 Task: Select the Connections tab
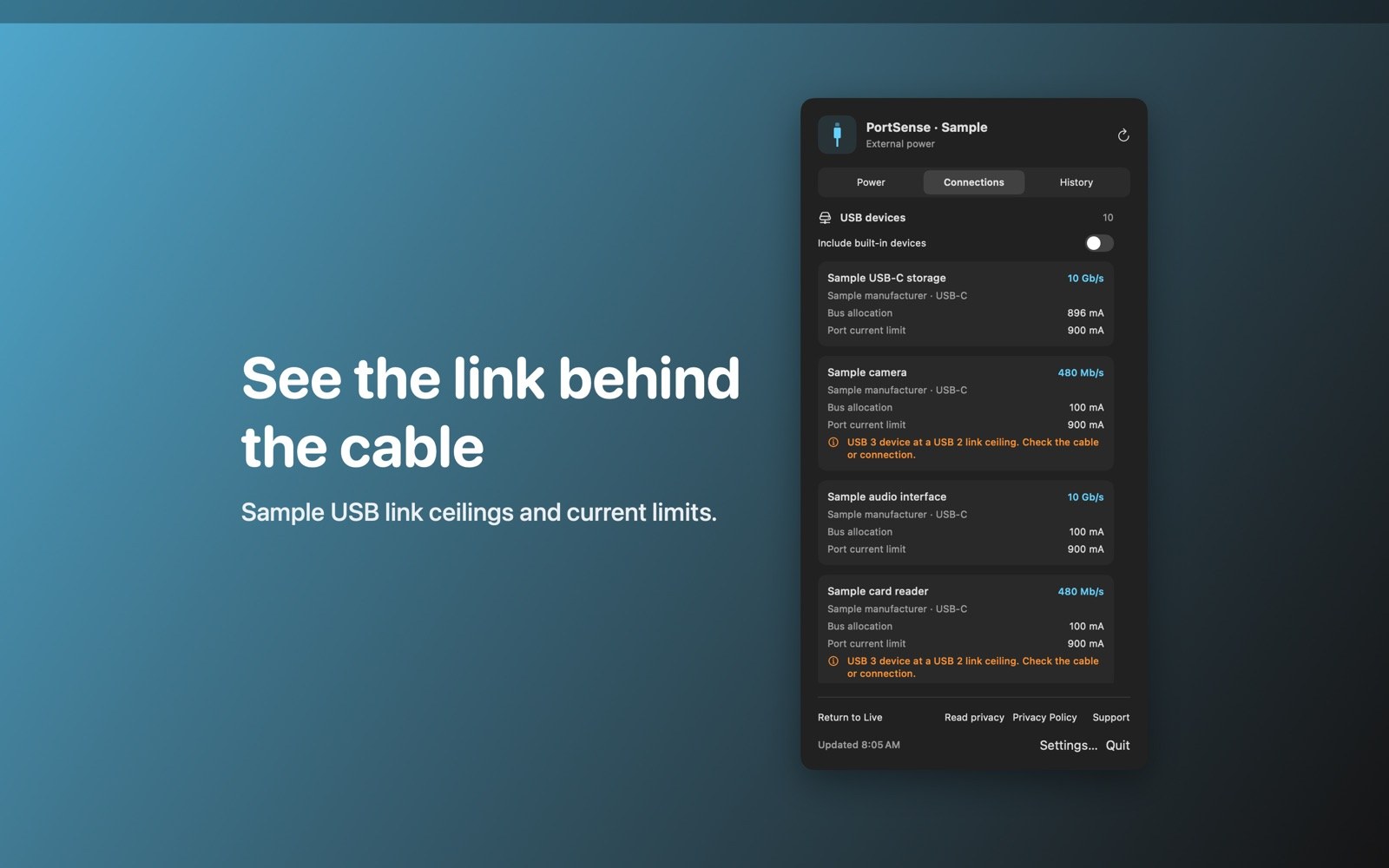click(x=974, y=182)
